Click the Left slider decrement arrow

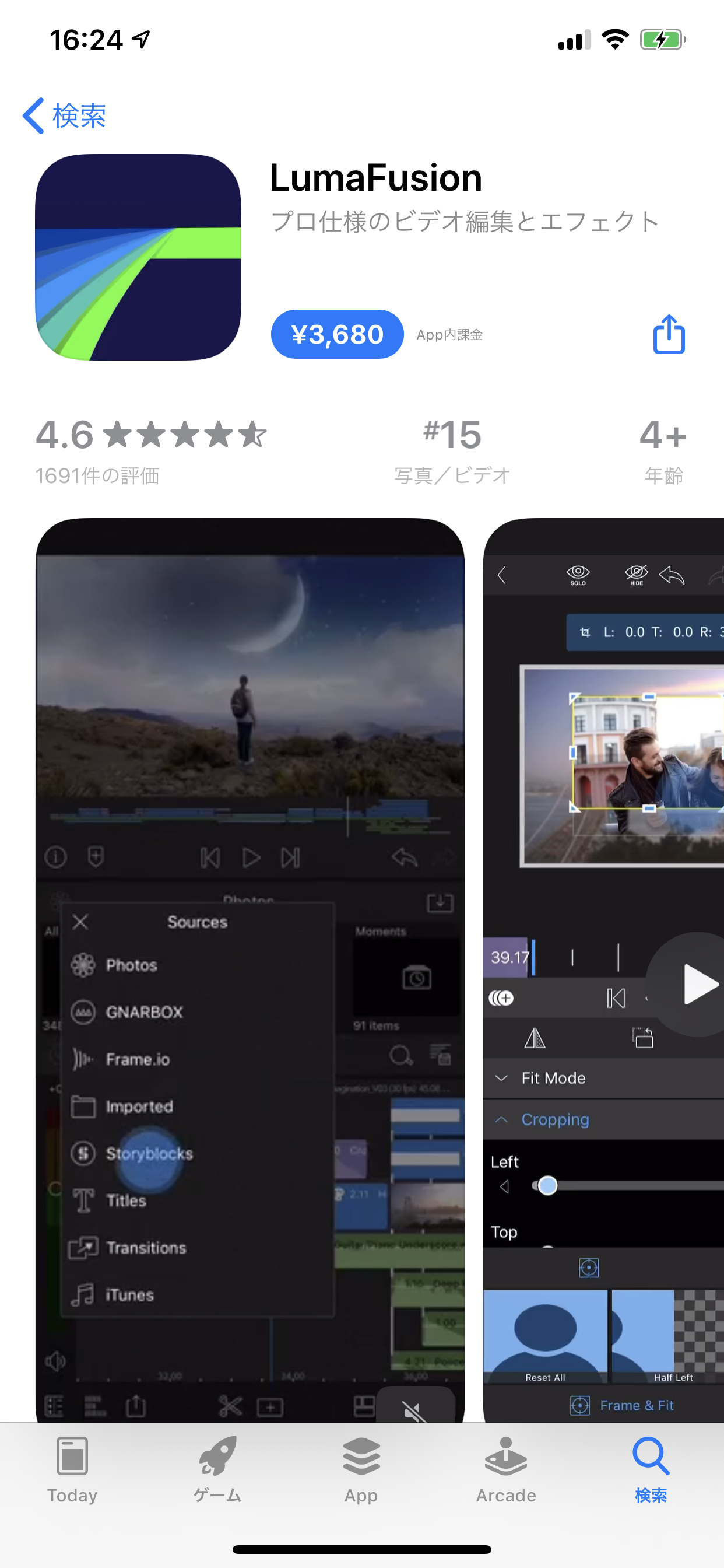point(504,1186)
